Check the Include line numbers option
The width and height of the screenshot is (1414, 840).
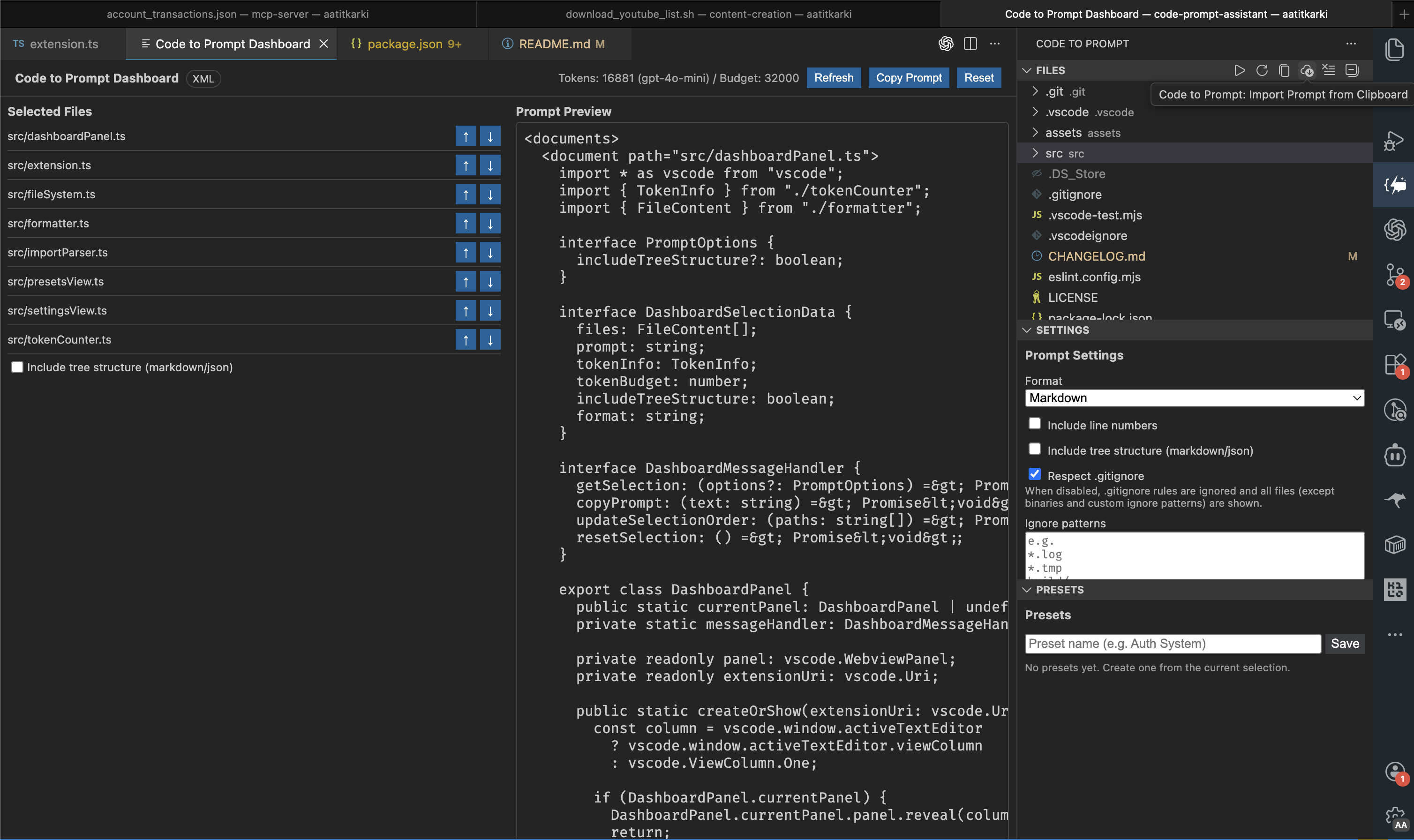[1035, 423]
